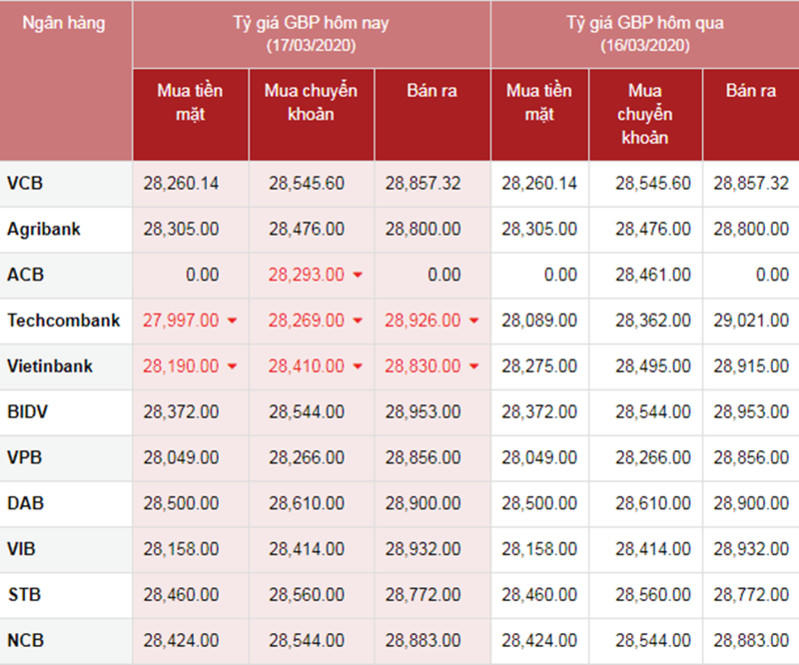Click the NCB row label
This screenshot has width=799, height=665.
(25, 640)
